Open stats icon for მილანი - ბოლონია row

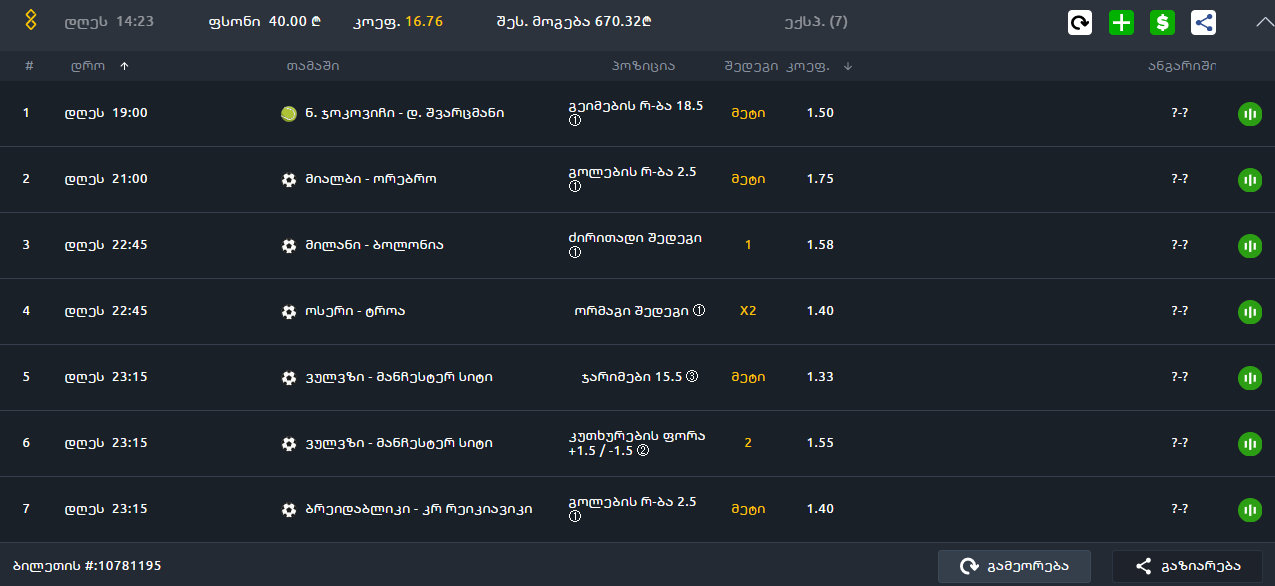1250,246
